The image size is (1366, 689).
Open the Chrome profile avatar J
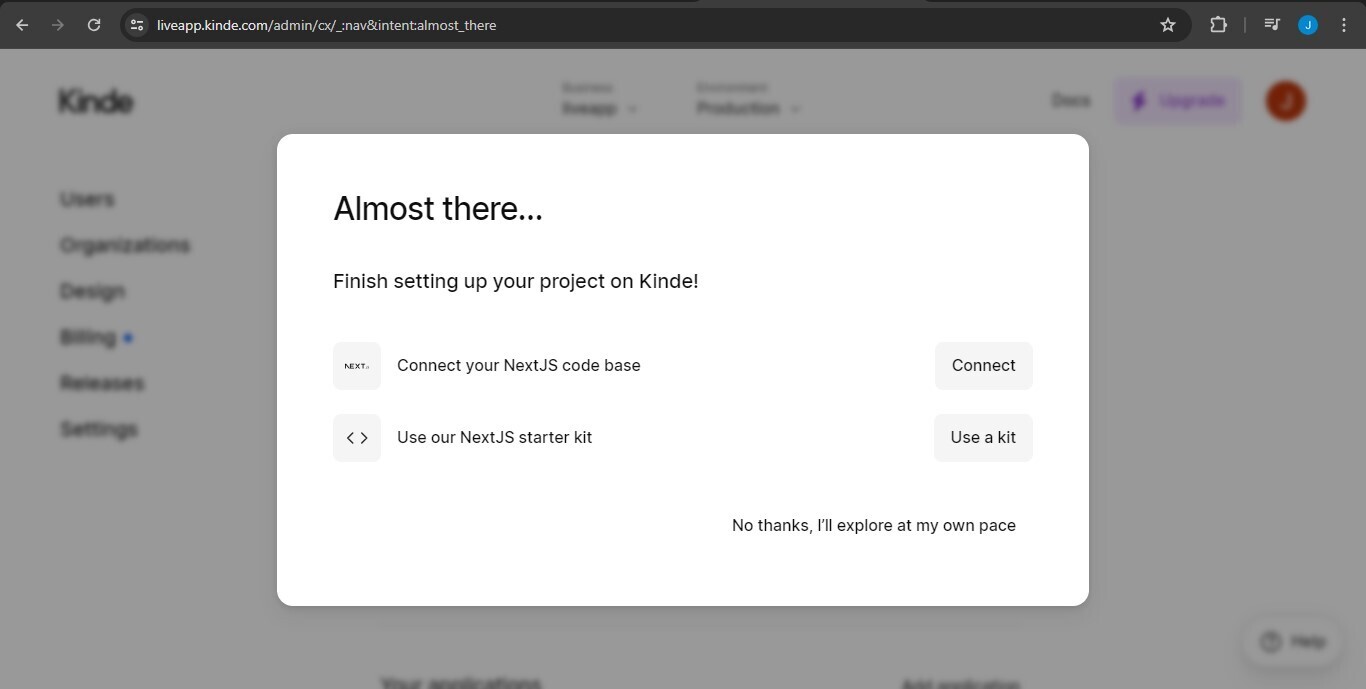pos(1308,25)
